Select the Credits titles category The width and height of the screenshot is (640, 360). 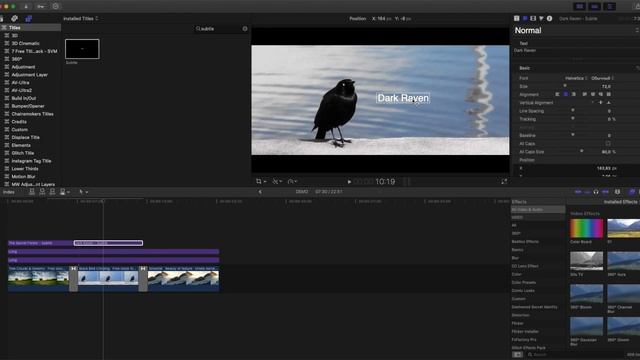19,122
